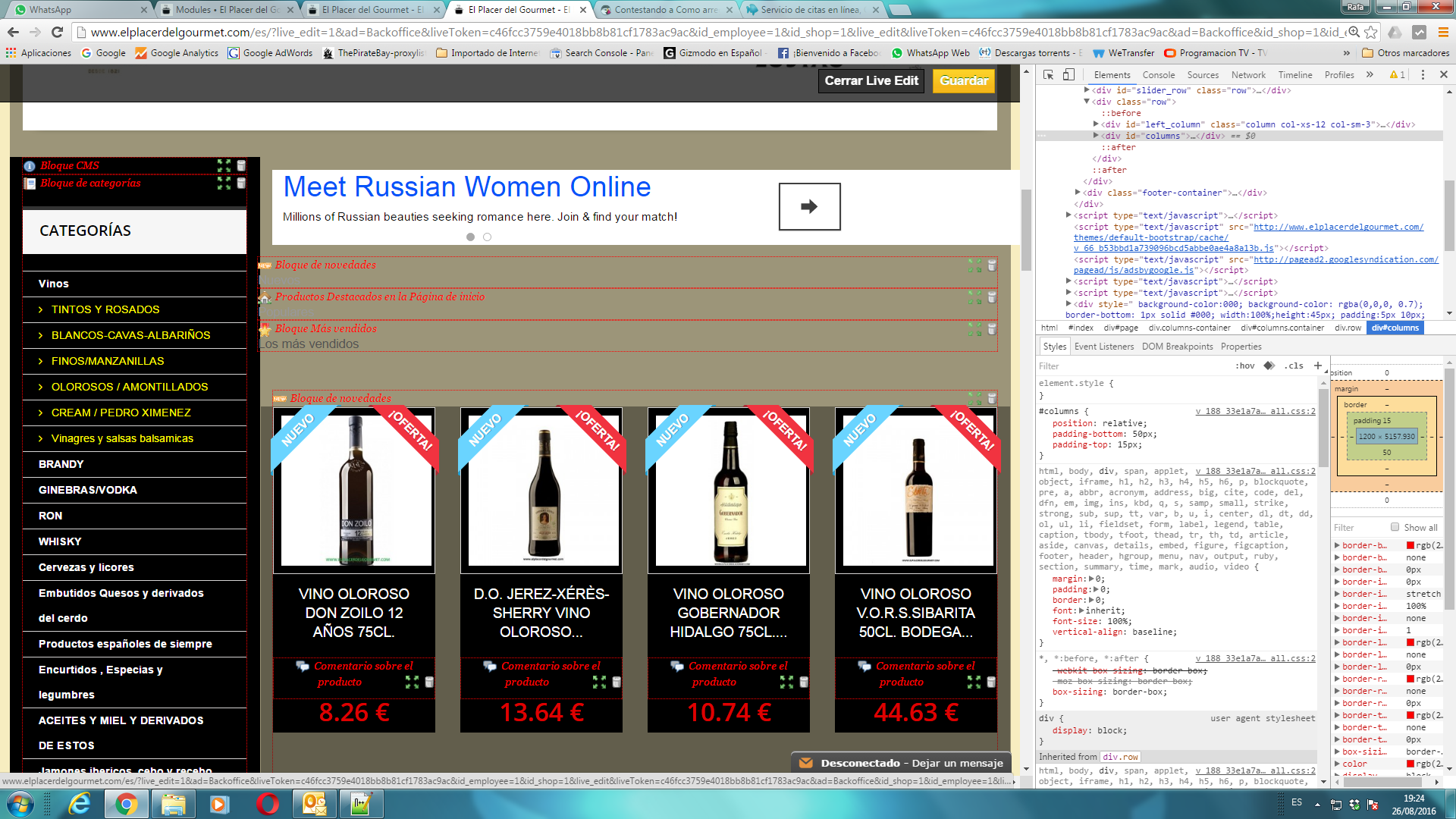Image resolution: width=1456 pixels, height=819 pixels.
Task: Open the Opera browser from the taskbar
Action: (267, 804)
